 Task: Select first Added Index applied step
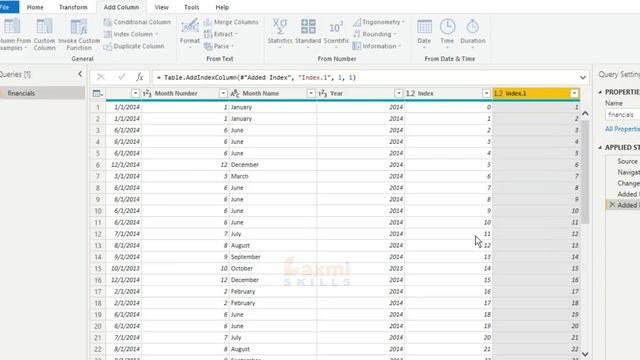coord(628,194)
